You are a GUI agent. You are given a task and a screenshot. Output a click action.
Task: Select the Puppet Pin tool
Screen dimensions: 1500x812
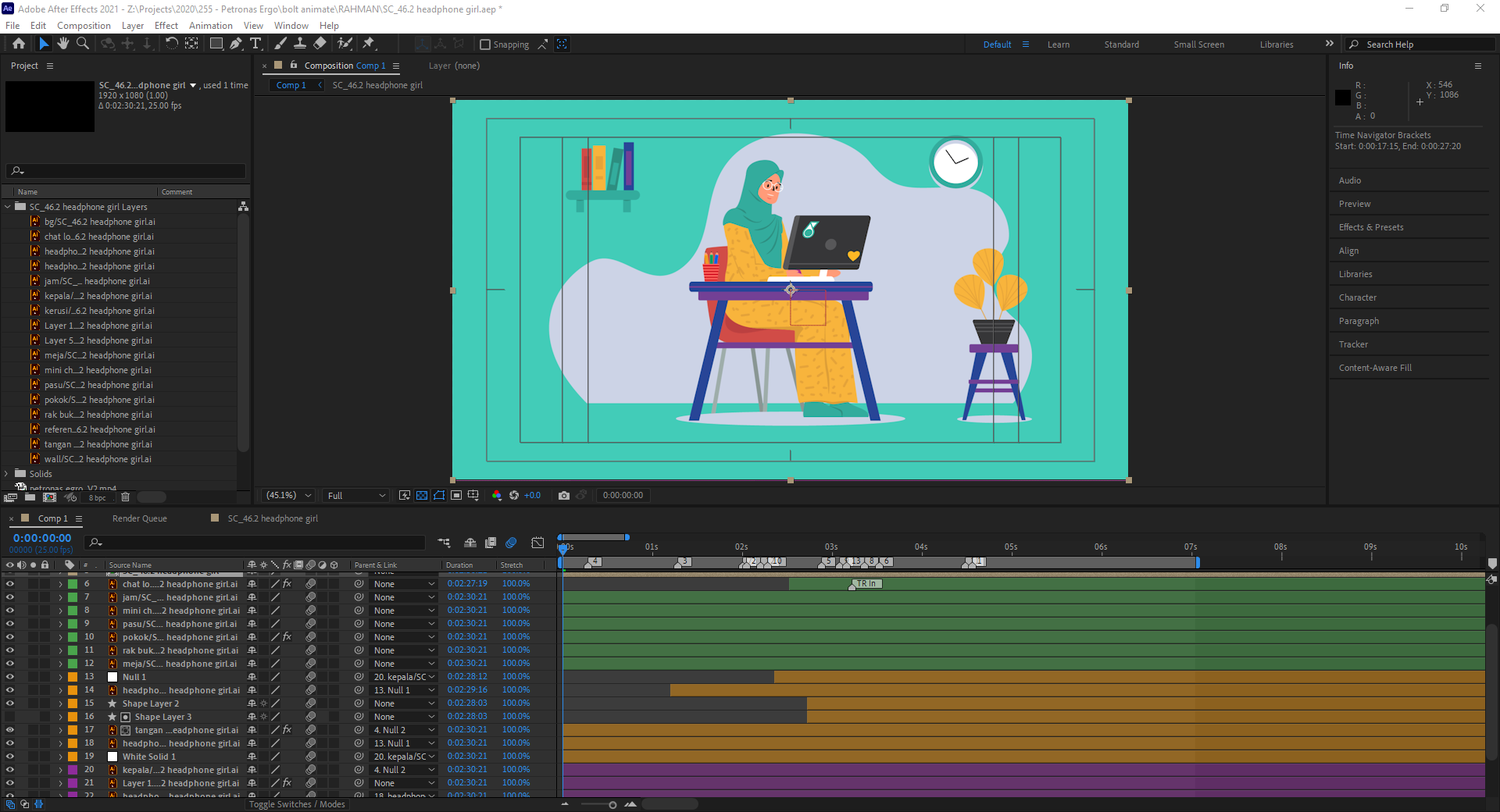click(369, 44)
